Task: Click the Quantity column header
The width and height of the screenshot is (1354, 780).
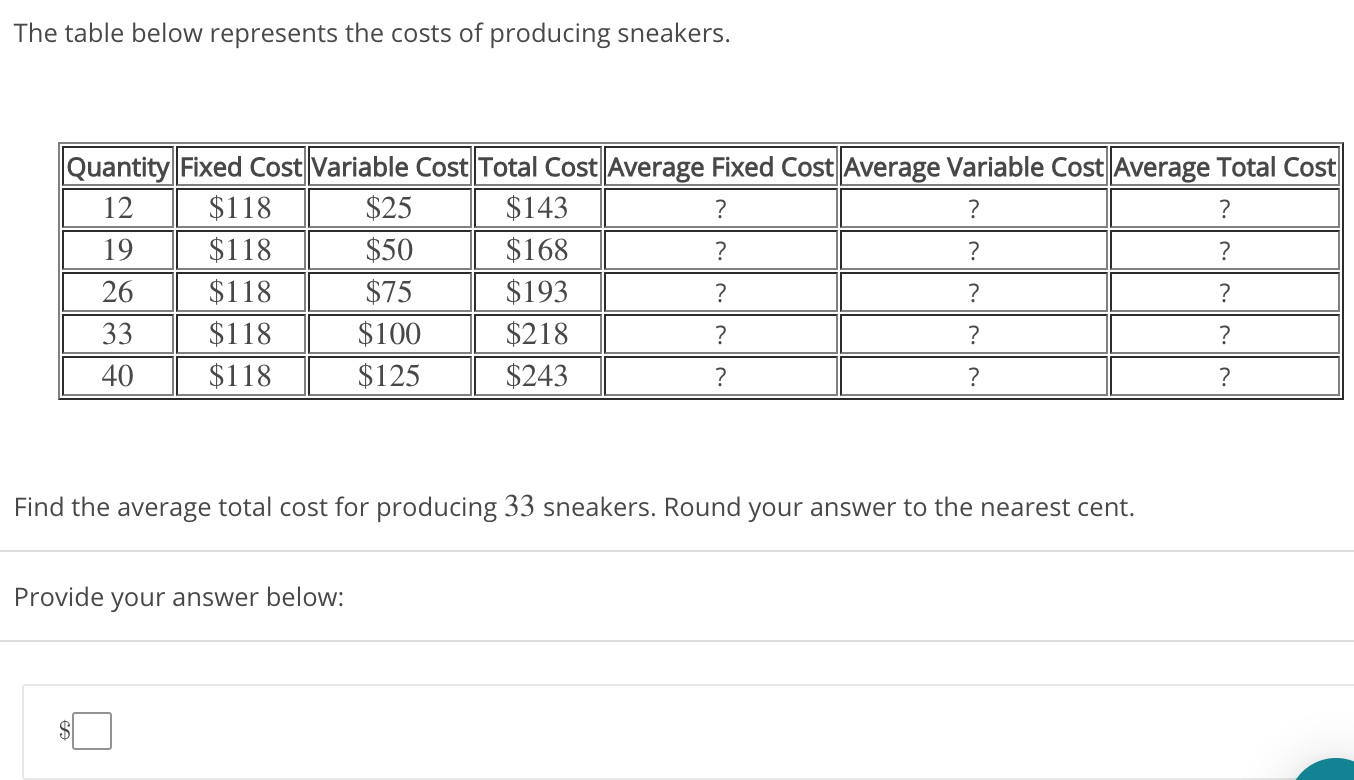Action: pyautogui.click(x=119, y=167)
